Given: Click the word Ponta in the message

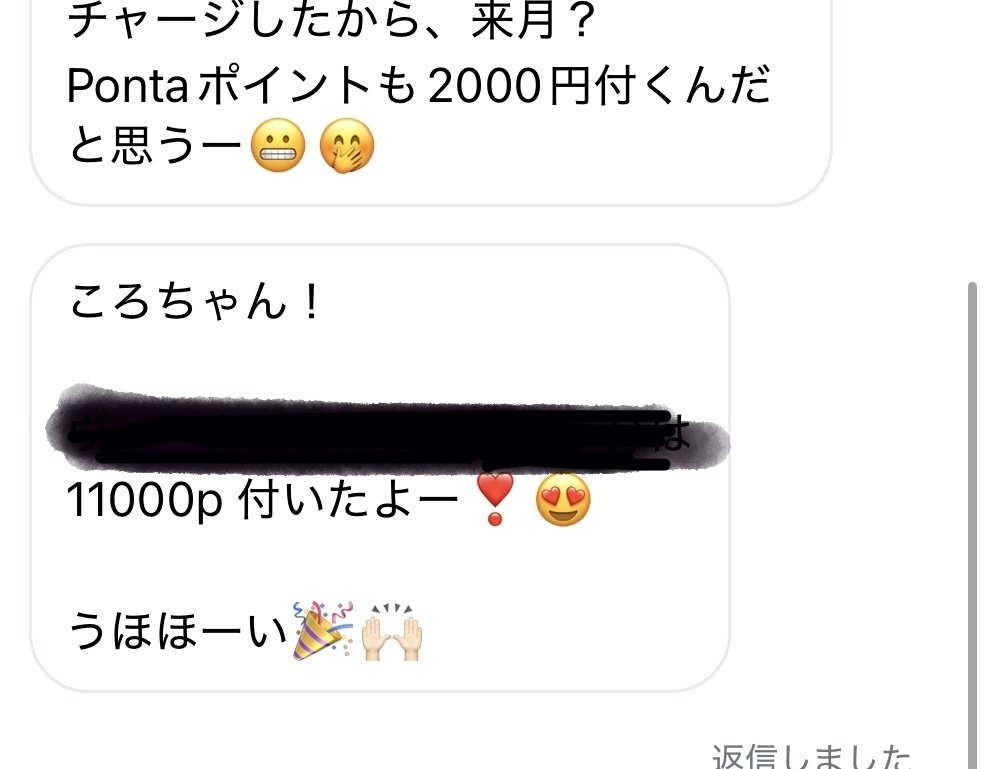Looking at the screenshot, I should (128, 87).
